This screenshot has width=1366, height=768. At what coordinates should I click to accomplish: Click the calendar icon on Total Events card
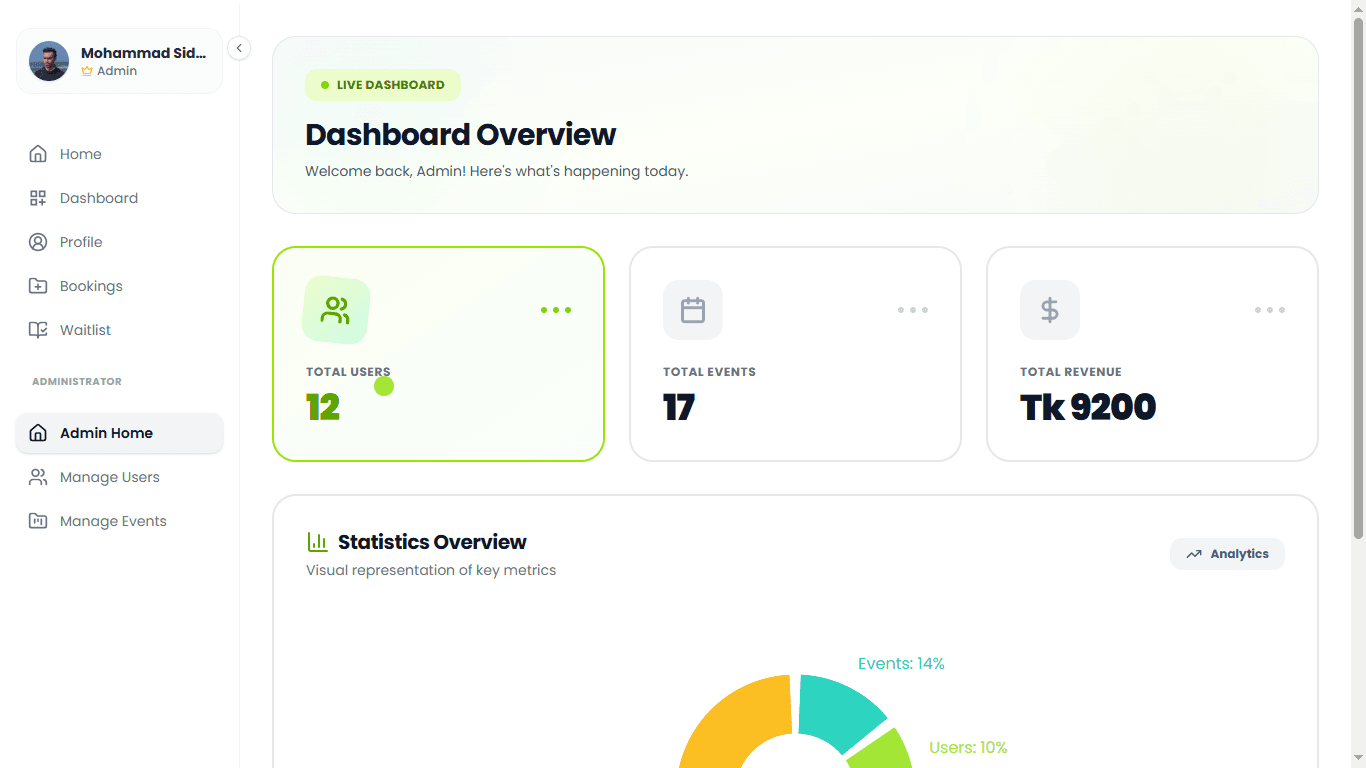(x=692, y=310)
